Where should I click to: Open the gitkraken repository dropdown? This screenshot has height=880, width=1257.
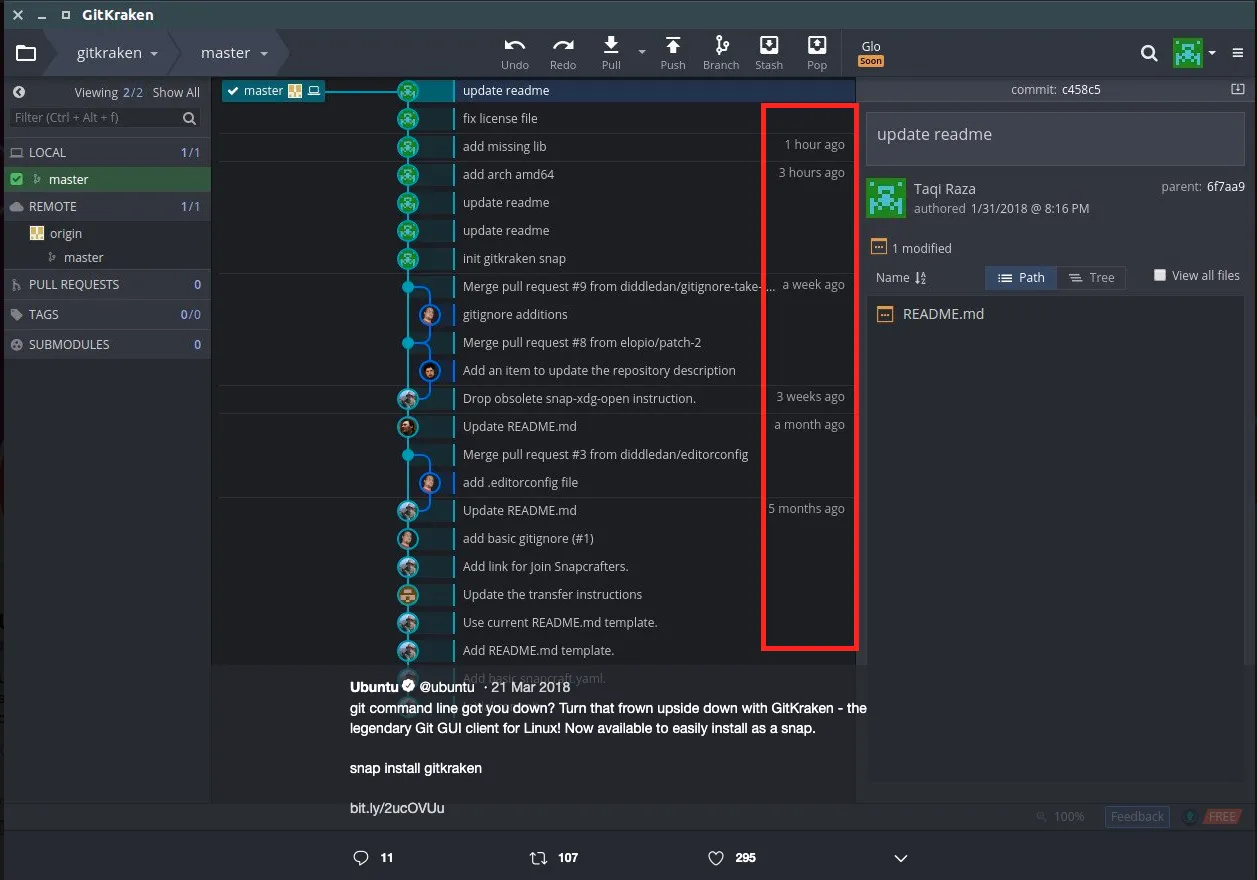tap(117, 53)
